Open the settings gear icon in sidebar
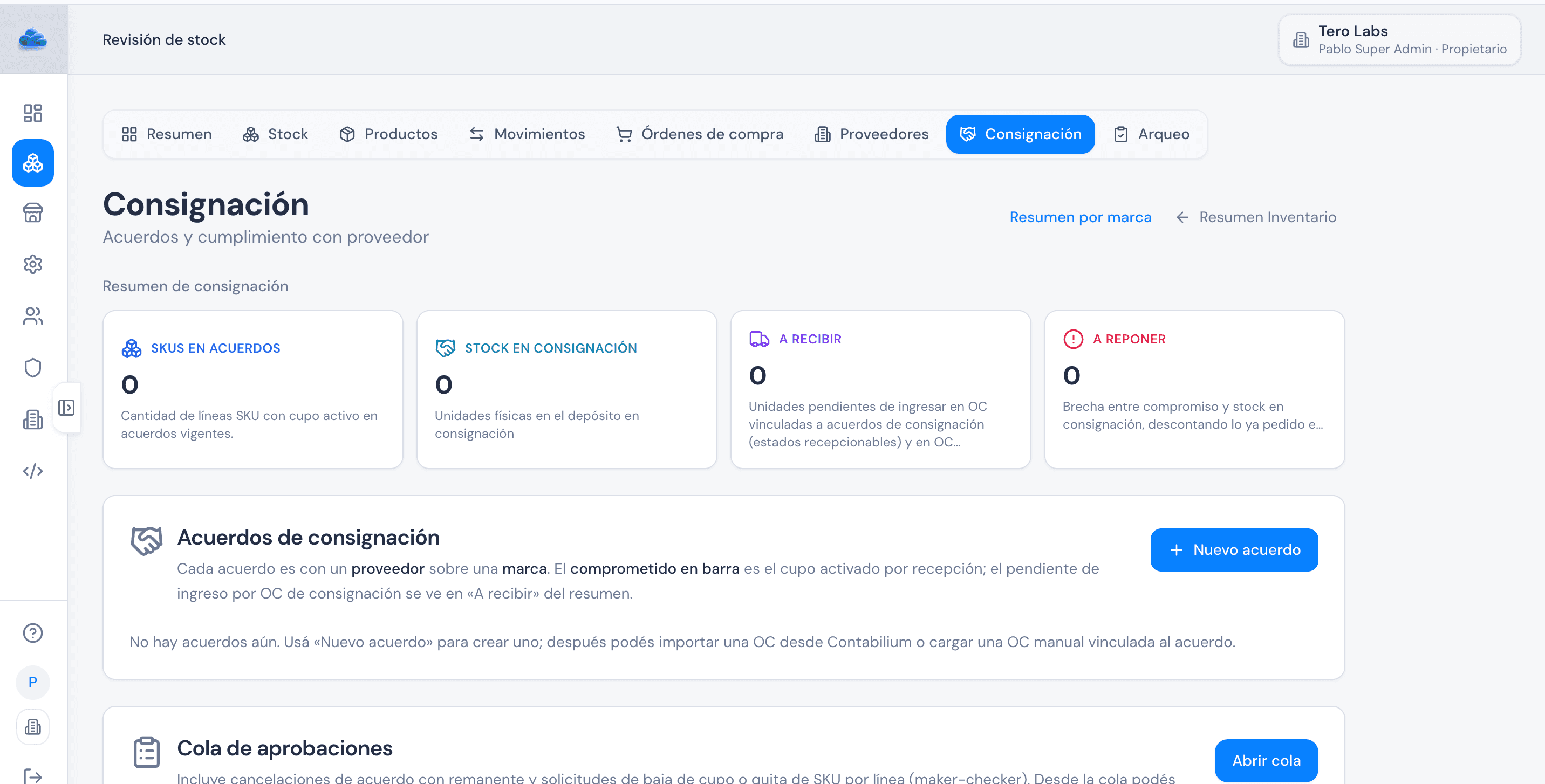The width and height of the screenshot is (1545, 784). tap(33, 264)
